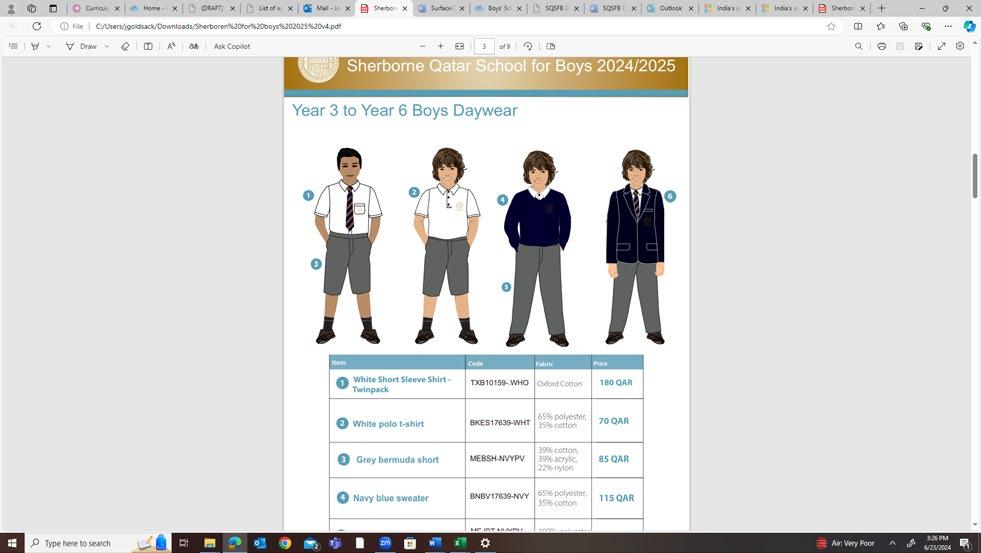Image resolution: width=981 pixels, height=553 pixels.
Task: Click 'White polo t-shirt' item text
Action: 388,424
